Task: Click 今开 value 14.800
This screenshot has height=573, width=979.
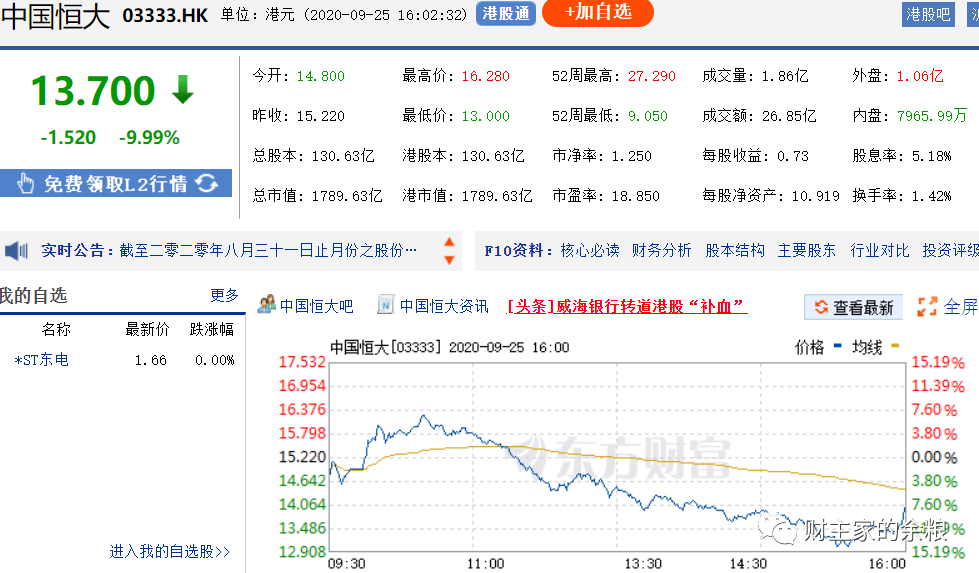Action: tap(320, 76)
